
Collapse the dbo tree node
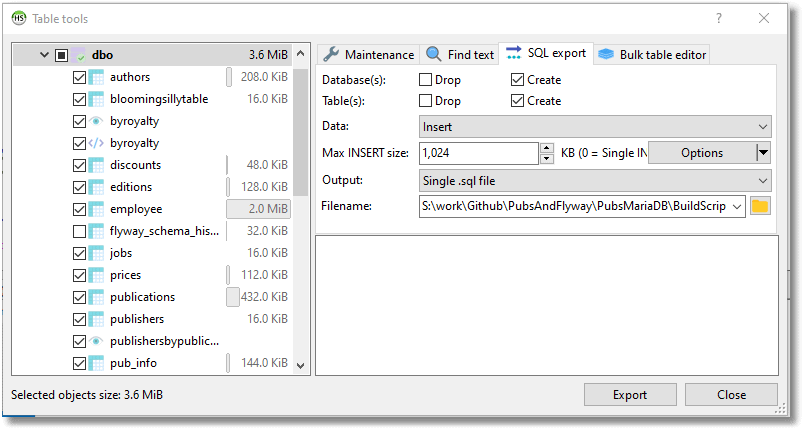pos(44,55)
